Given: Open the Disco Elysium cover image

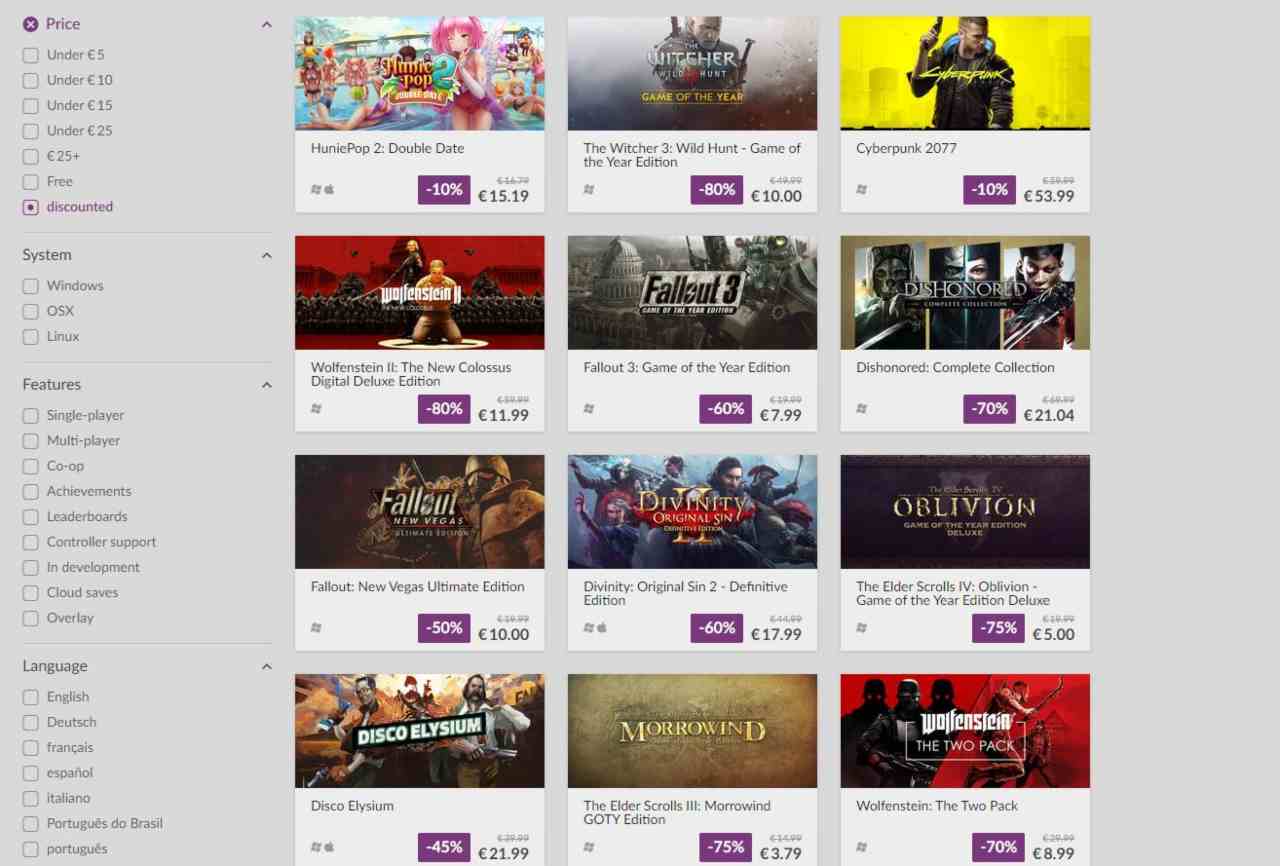Looking at the screenshot, I should pyautogui.click(x=420, y=731).
